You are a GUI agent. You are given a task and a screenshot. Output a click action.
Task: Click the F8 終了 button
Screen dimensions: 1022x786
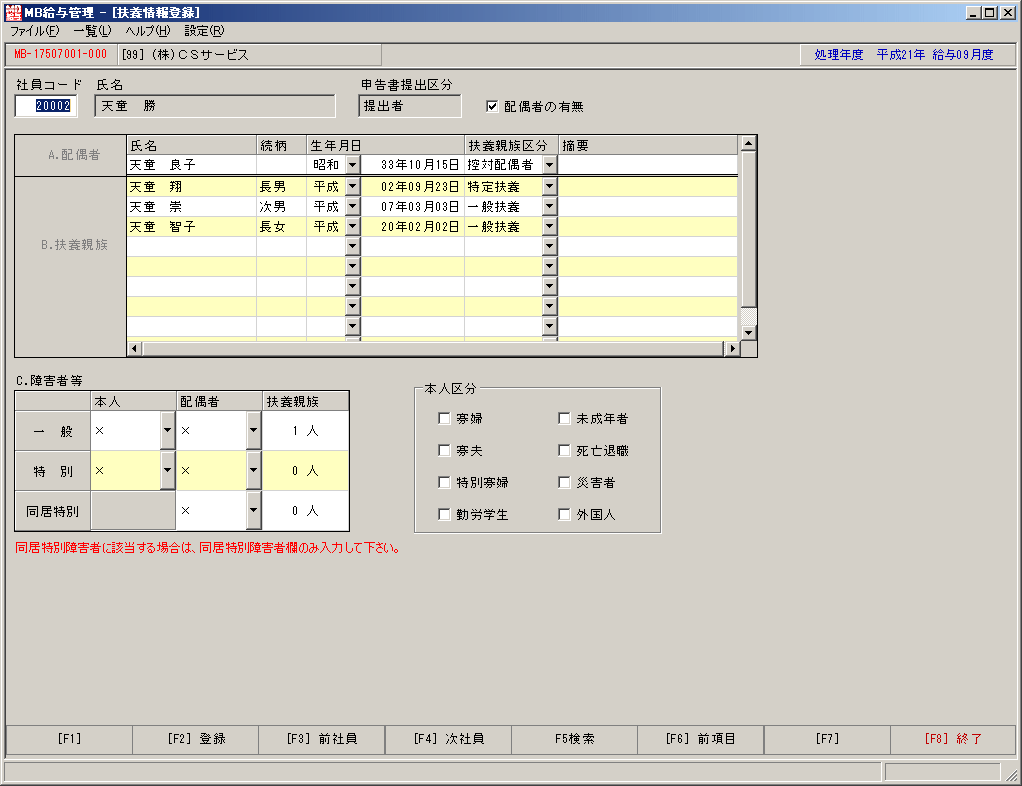click(x=953, y=739)
